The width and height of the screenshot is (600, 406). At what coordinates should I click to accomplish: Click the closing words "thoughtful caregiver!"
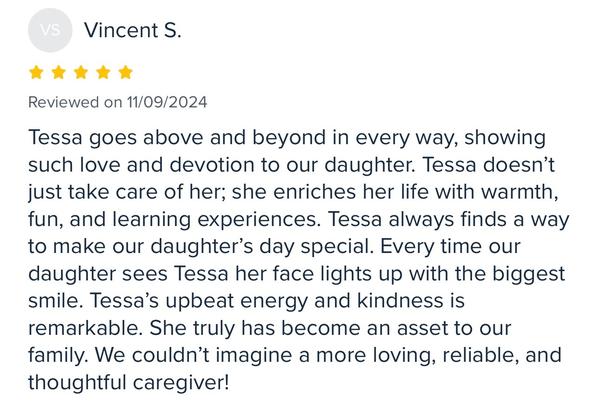[x=129, y=381]
